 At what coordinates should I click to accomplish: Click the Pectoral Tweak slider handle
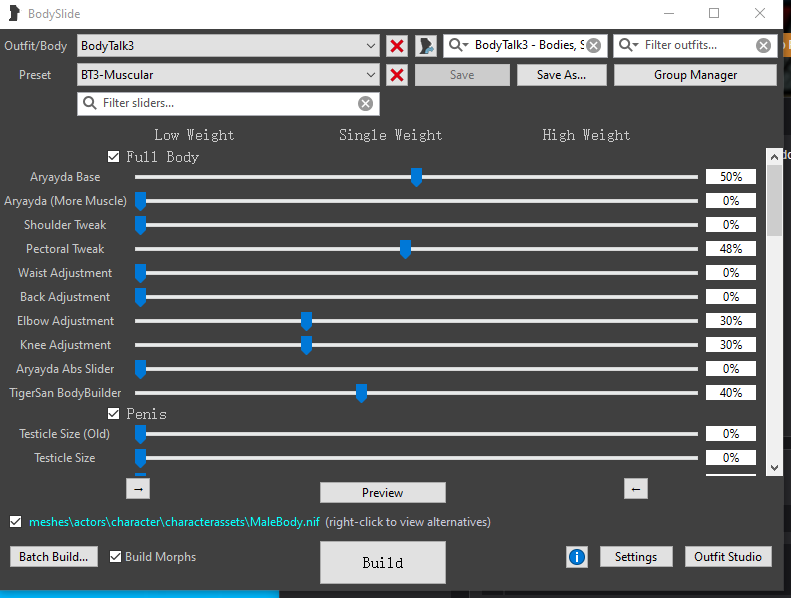[405, 249]
